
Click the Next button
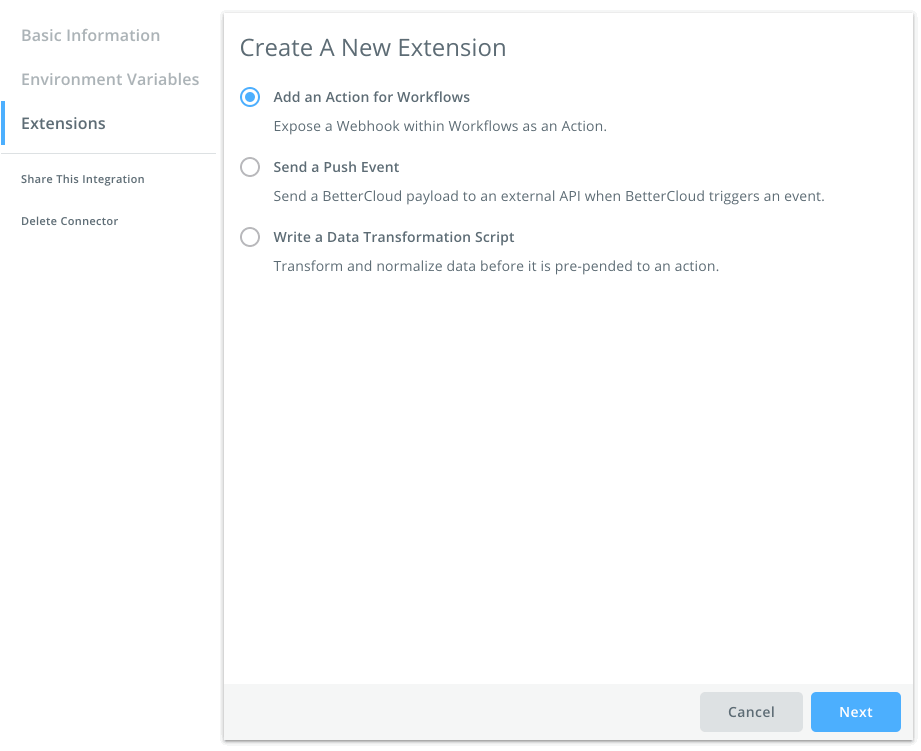(x=855, y=711)
